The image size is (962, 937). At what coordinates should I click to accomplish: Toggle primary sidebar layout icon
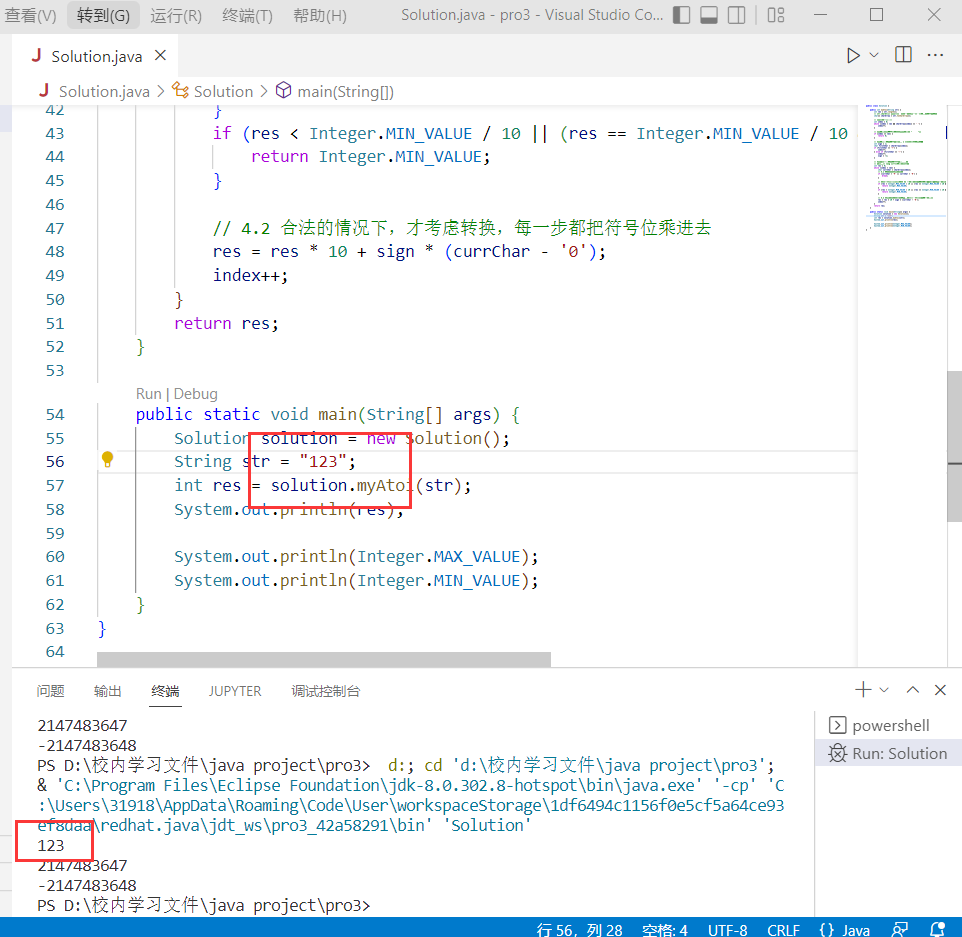tap(681, 15)
